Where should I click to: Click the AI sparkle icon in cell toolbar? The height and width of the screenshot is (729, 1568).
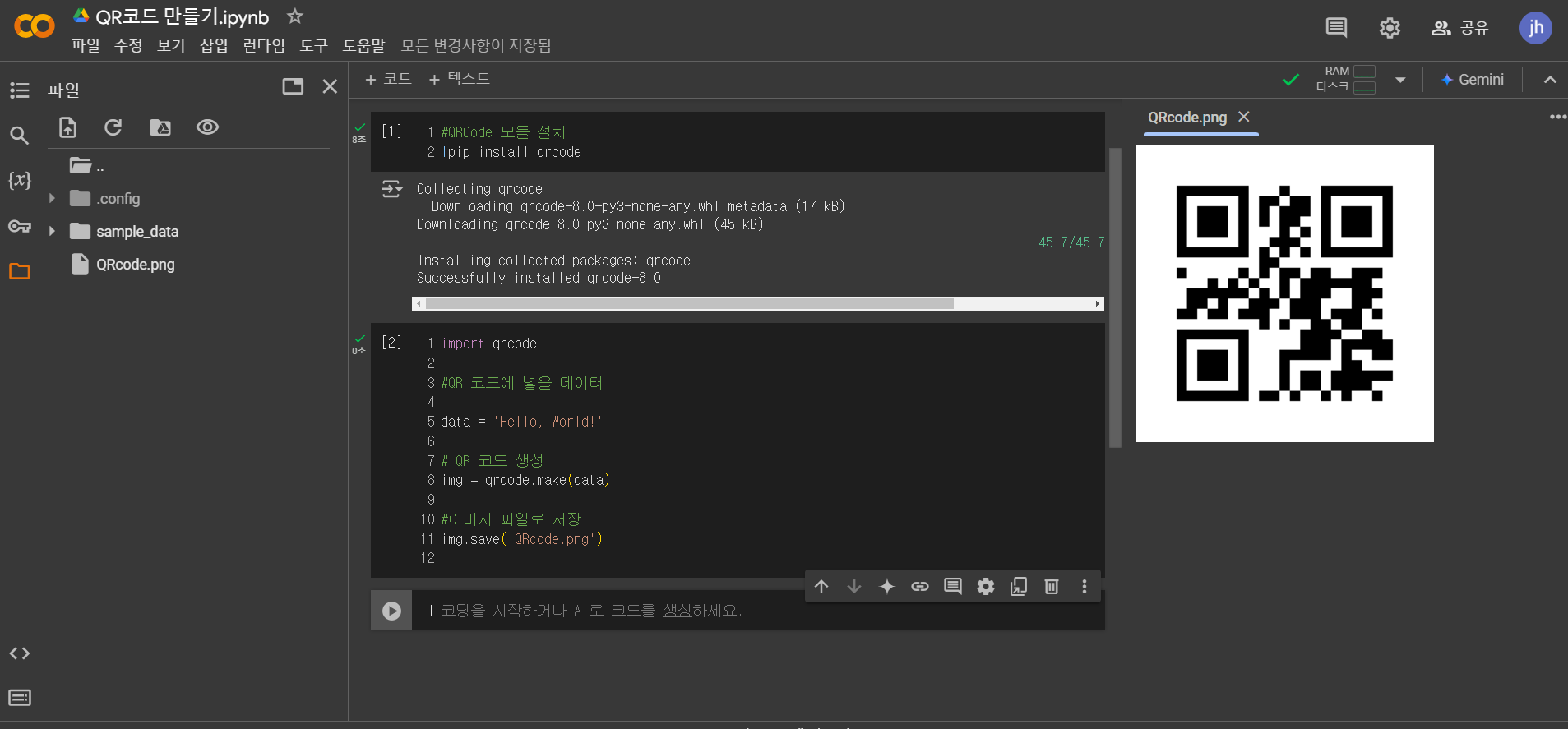(x=887, y=586)
